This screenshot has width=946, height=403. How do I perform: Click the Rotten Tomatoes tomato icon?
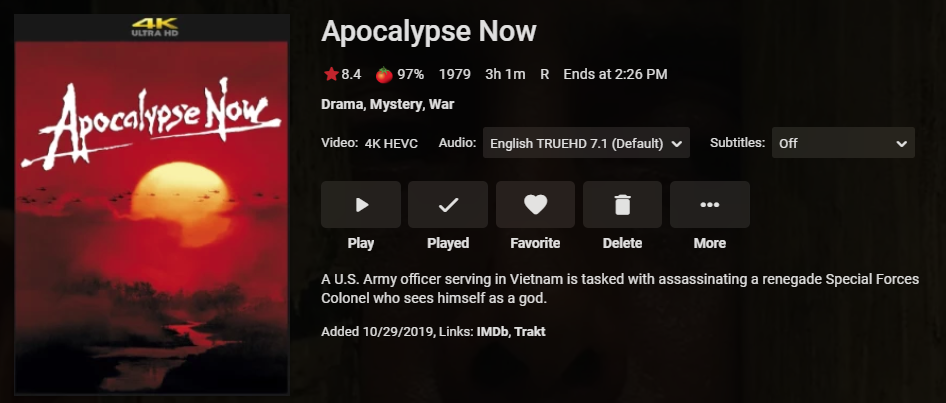pos(384,74)
